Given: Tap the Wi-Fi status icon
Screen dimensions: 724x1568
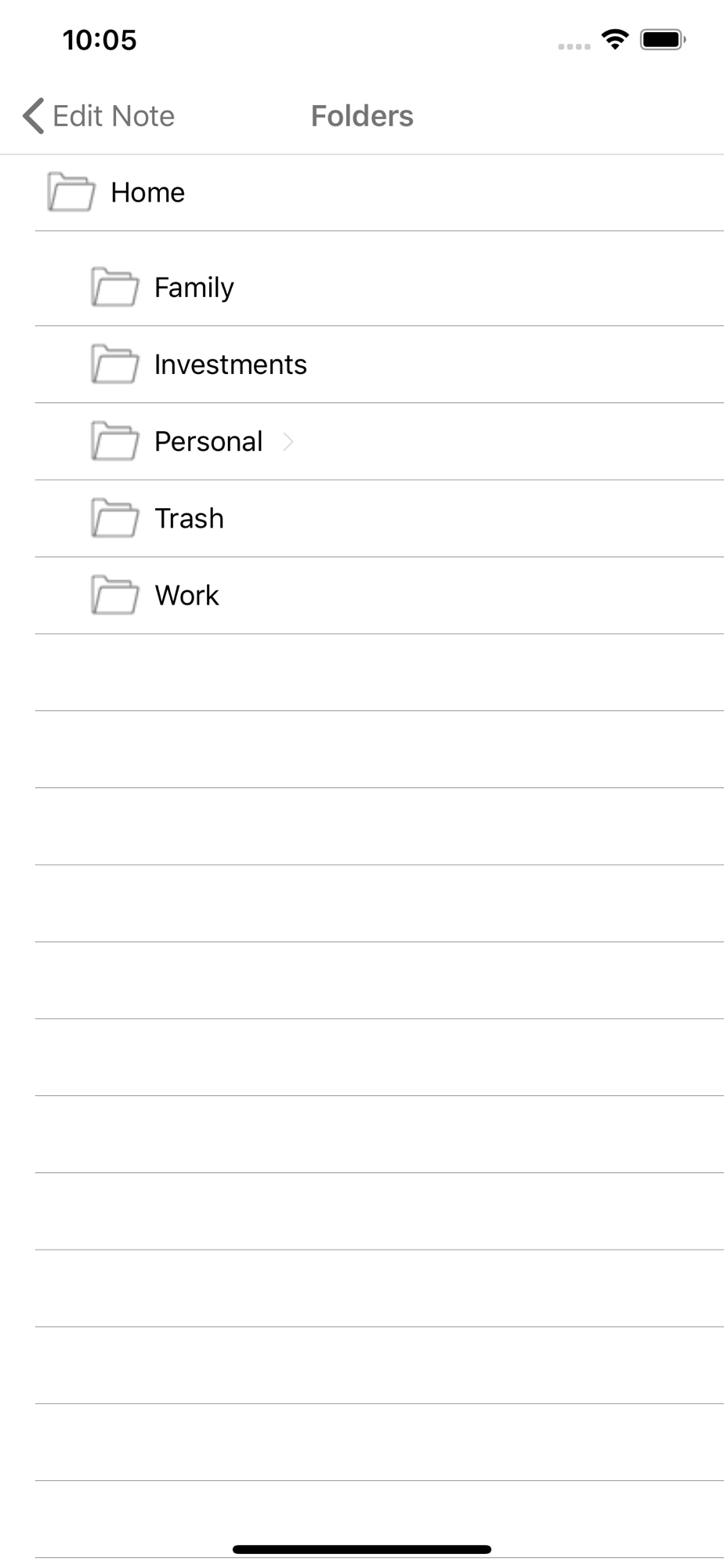Looking at the screenshot, I should pyautogui.click(x=615, y=39).
